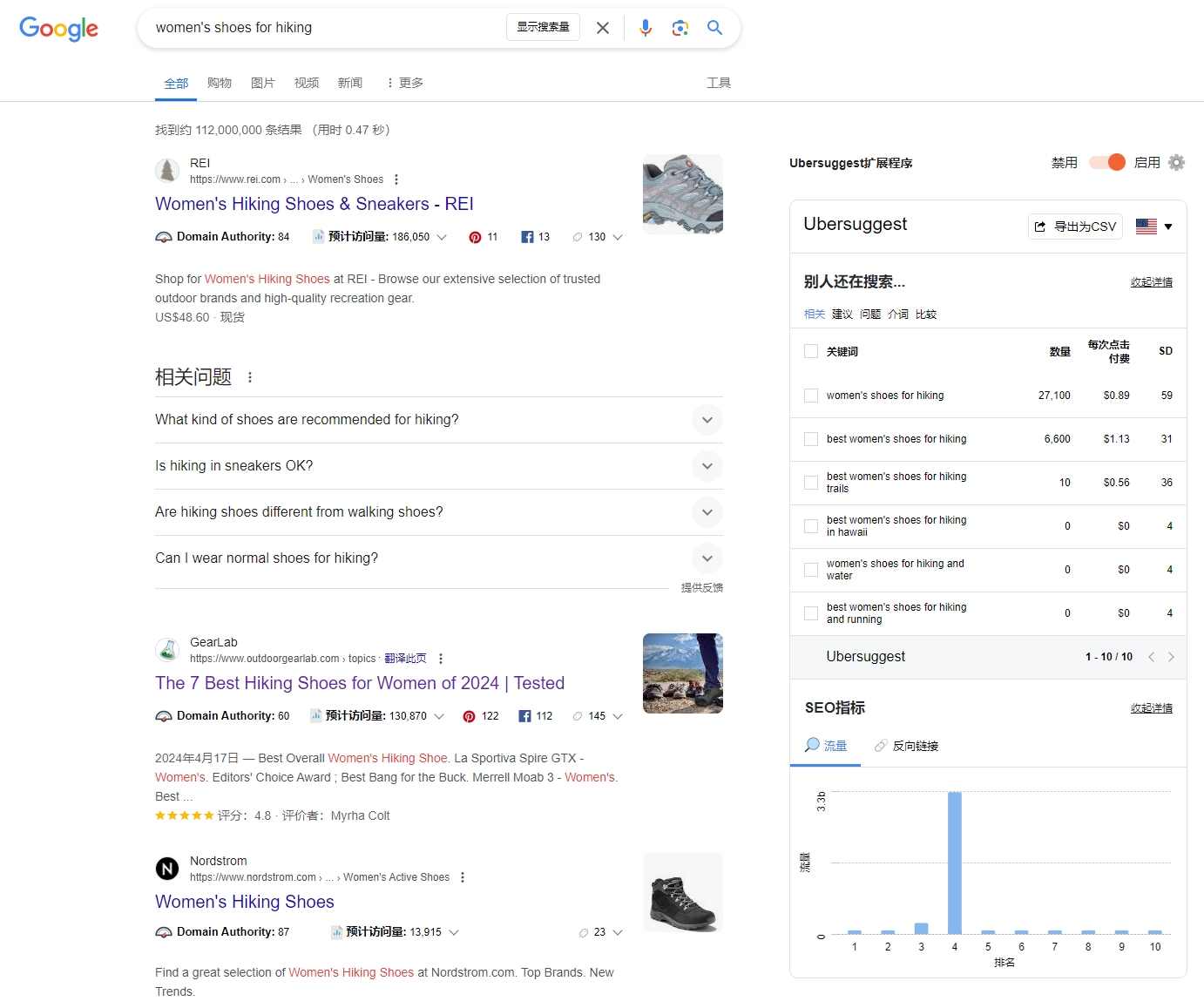The height and width of the screenshot is (1008, 1204).
Task: Click Pinterest icon showing 122 on GearLab result
Action: pyautogui.click(x=470, y=716)
